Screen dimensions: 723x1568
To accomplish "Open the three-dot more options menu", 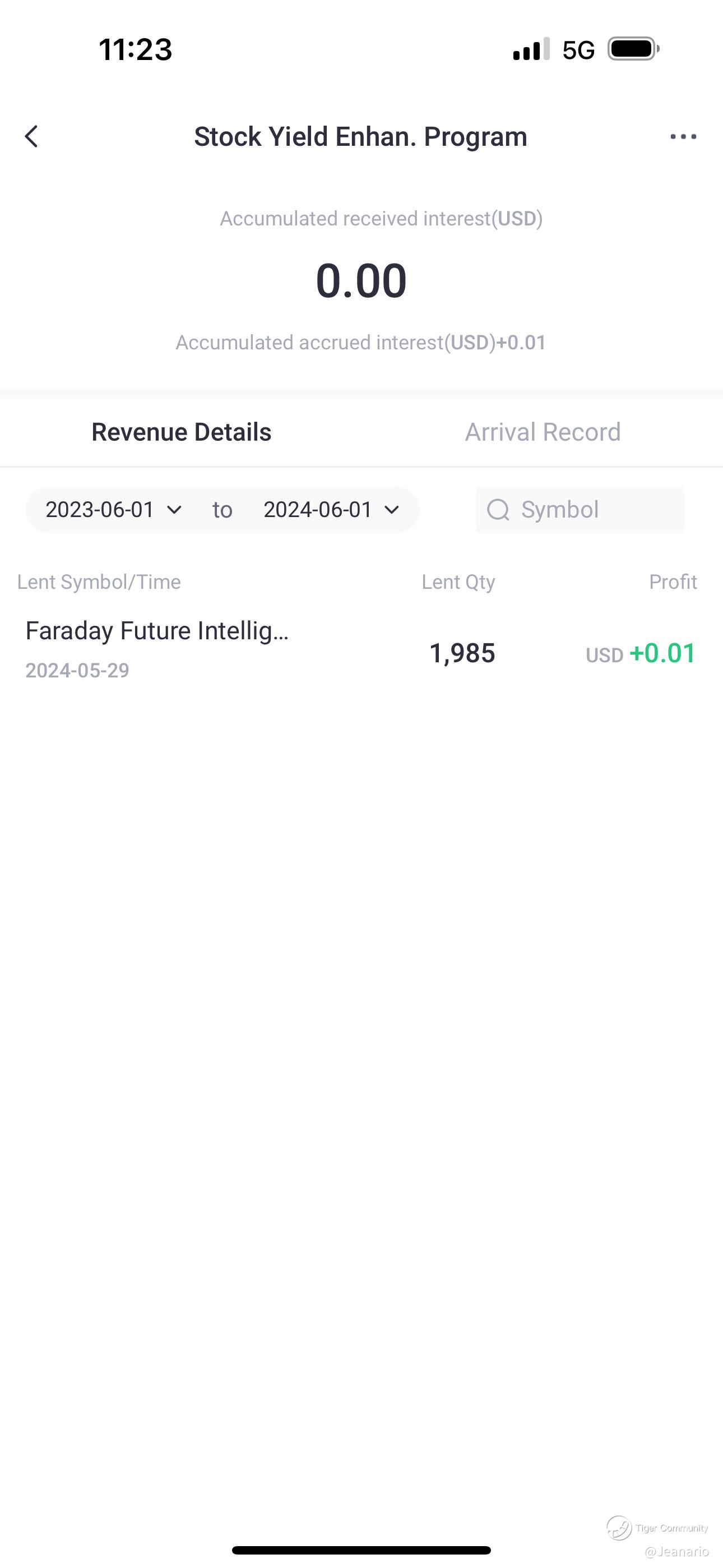I will coord(683,136).
